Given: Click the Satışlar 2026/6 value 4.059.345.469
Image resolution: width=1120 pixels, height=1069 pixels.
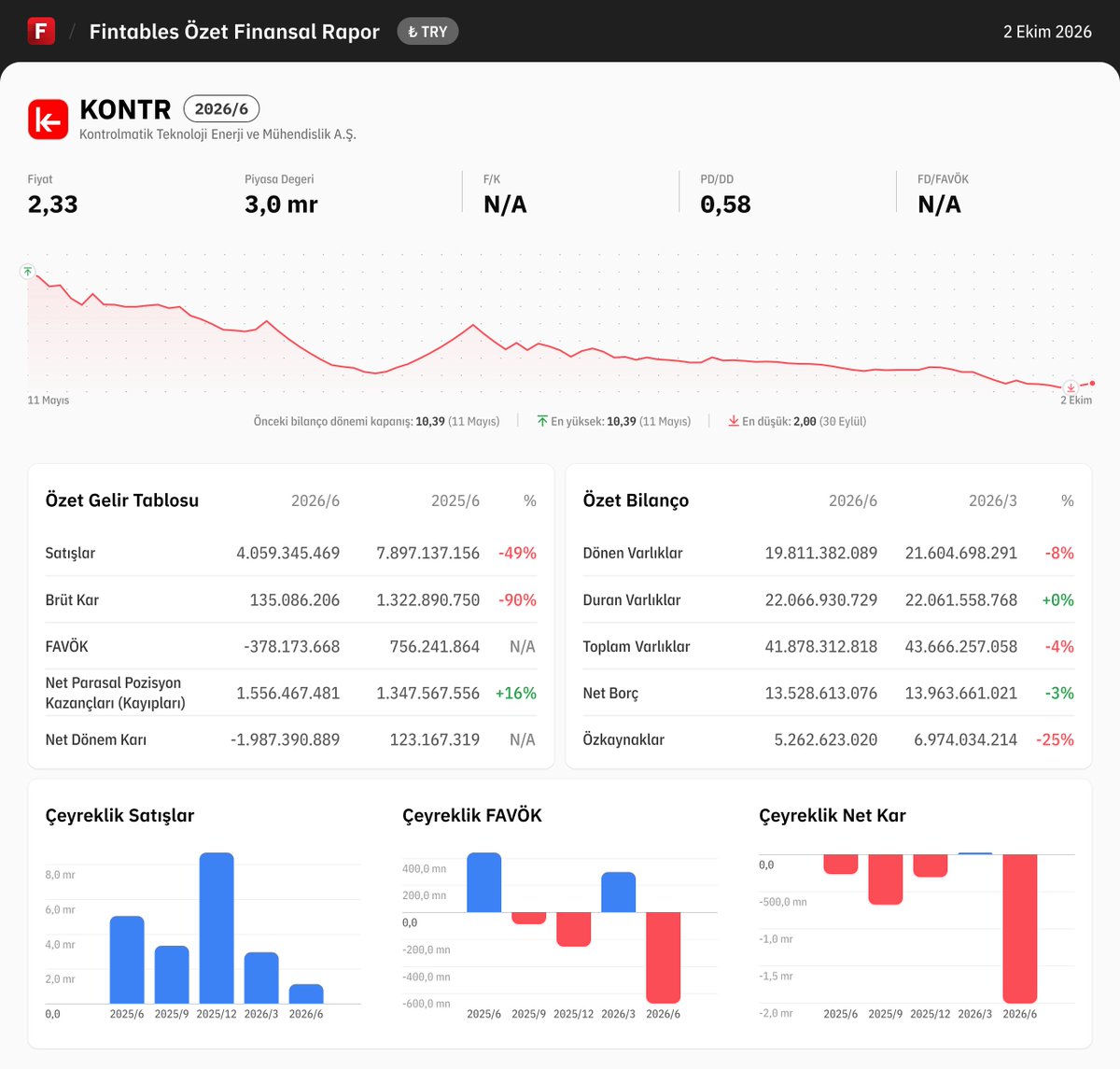Looking at the screenshot, I should pos(287,553).
